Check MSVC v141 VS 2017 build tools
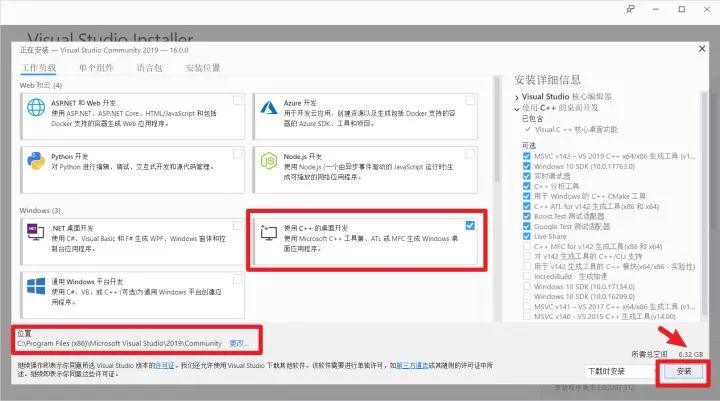This screenshot has width=720, height=401. click(527, 306)
